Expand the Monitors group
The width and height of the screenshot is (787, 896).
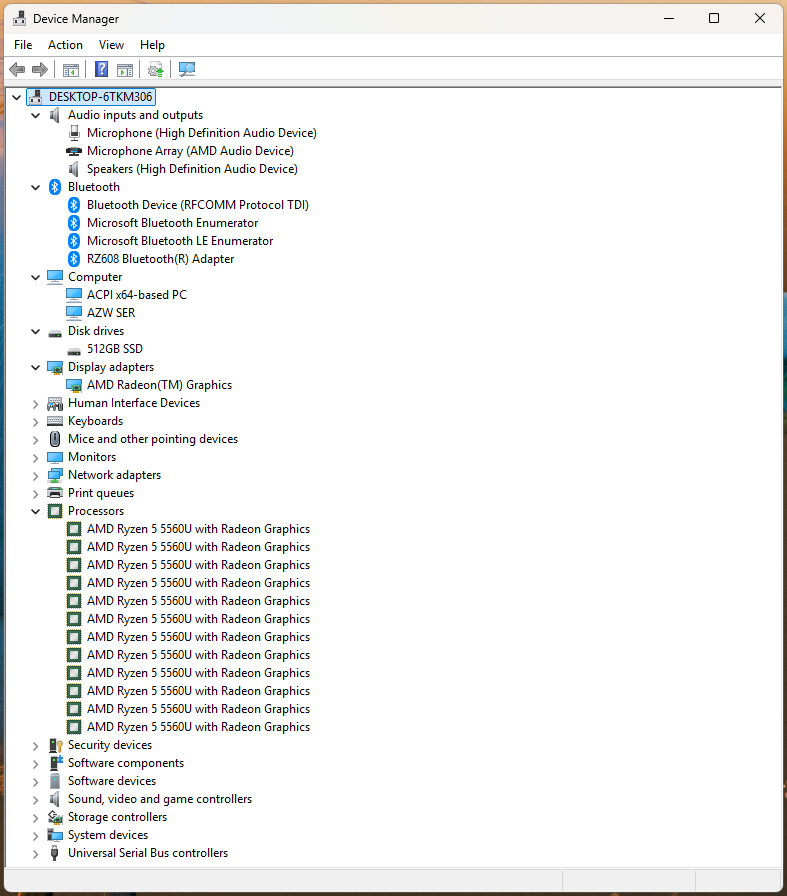click(x=35, y=458)
